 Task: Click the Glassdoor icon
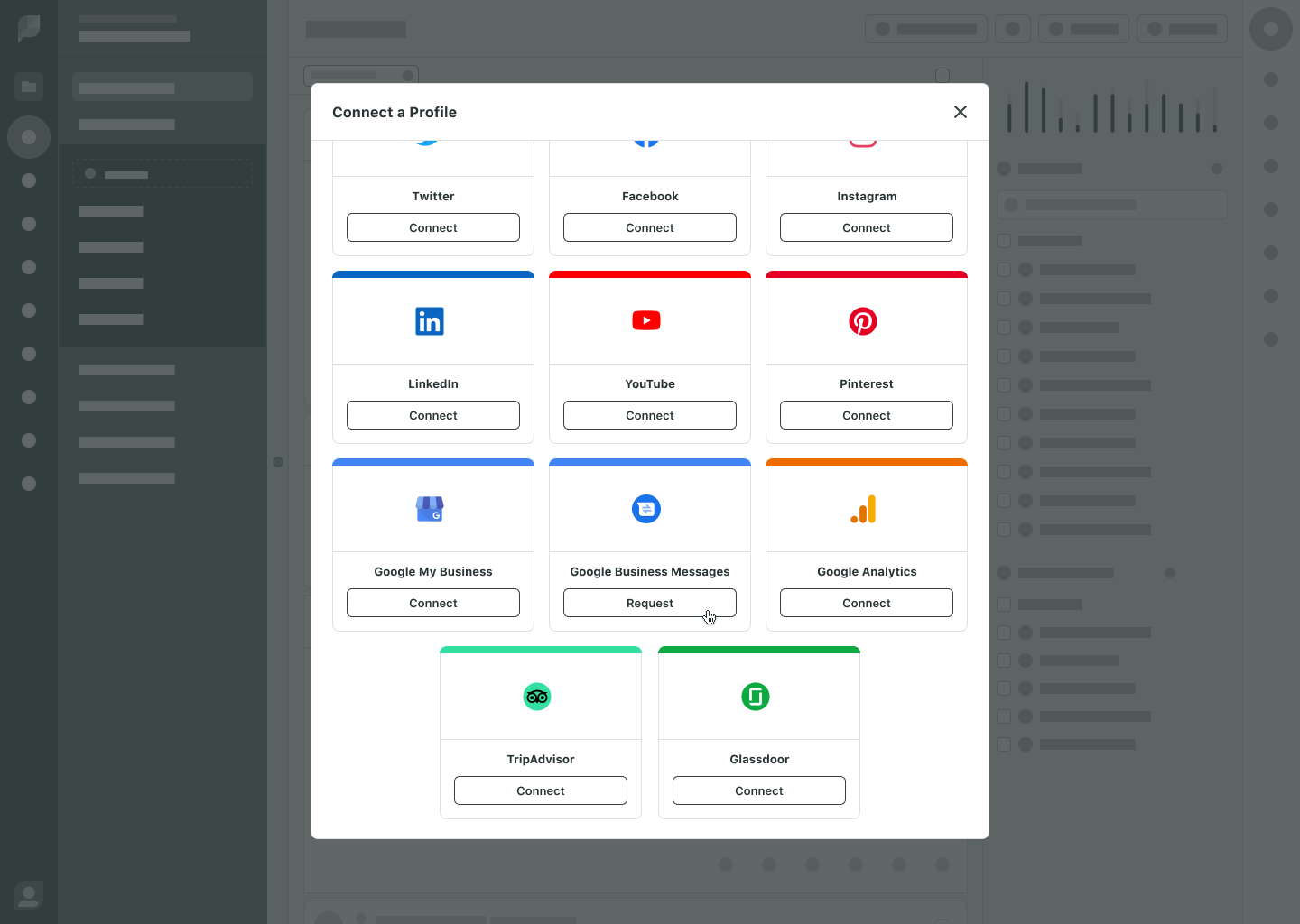pos(756,697)
